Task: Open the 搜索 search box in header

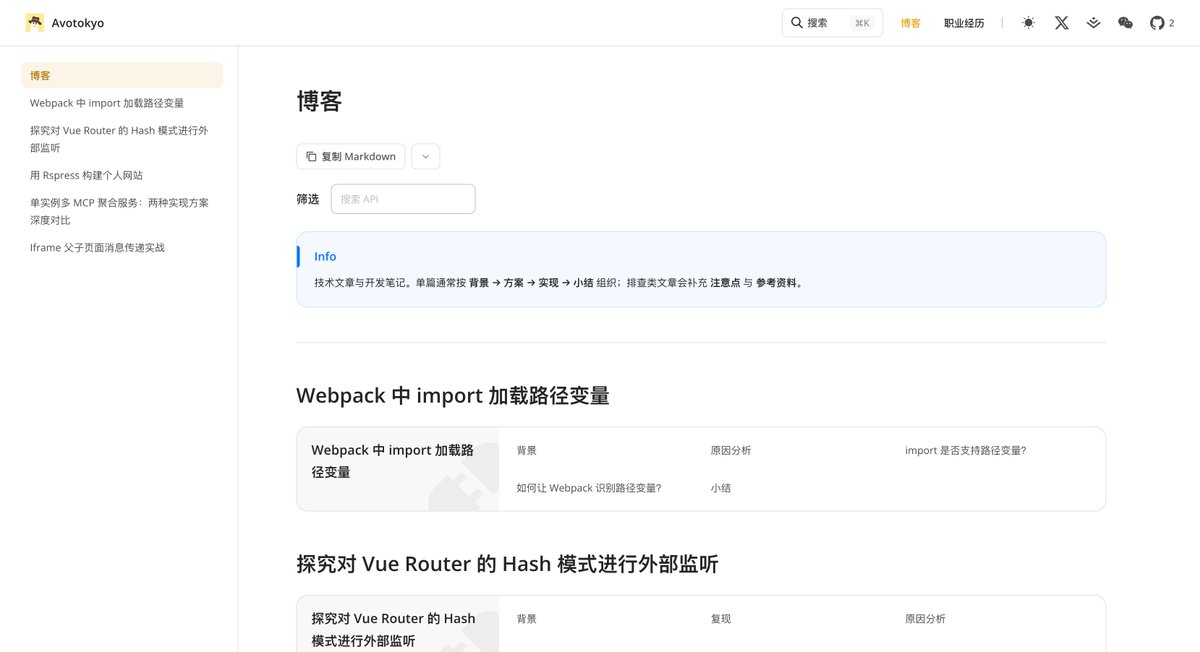Action: [x=832, y=22]
